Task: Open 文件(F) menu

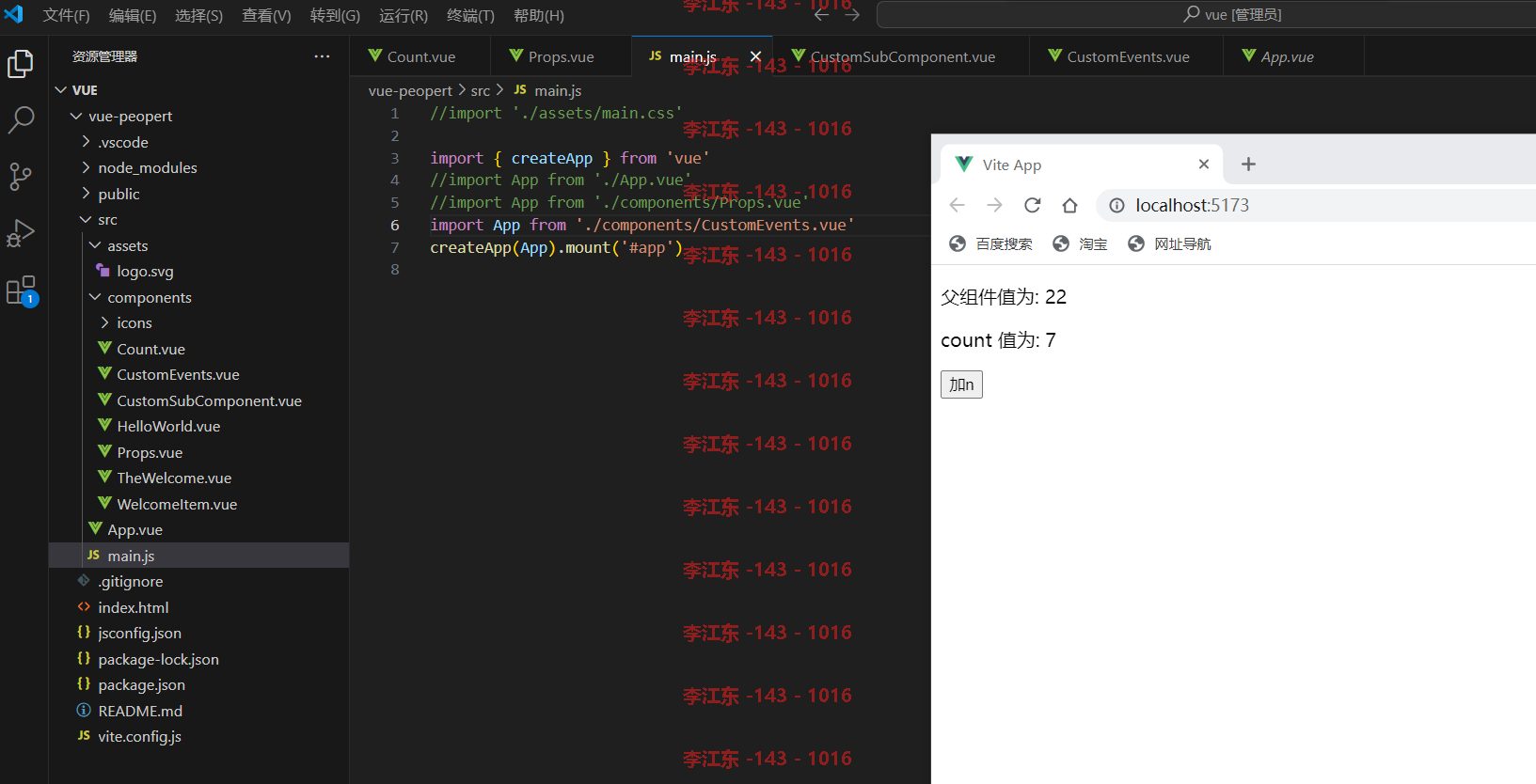Action: [x=66, y=15]
